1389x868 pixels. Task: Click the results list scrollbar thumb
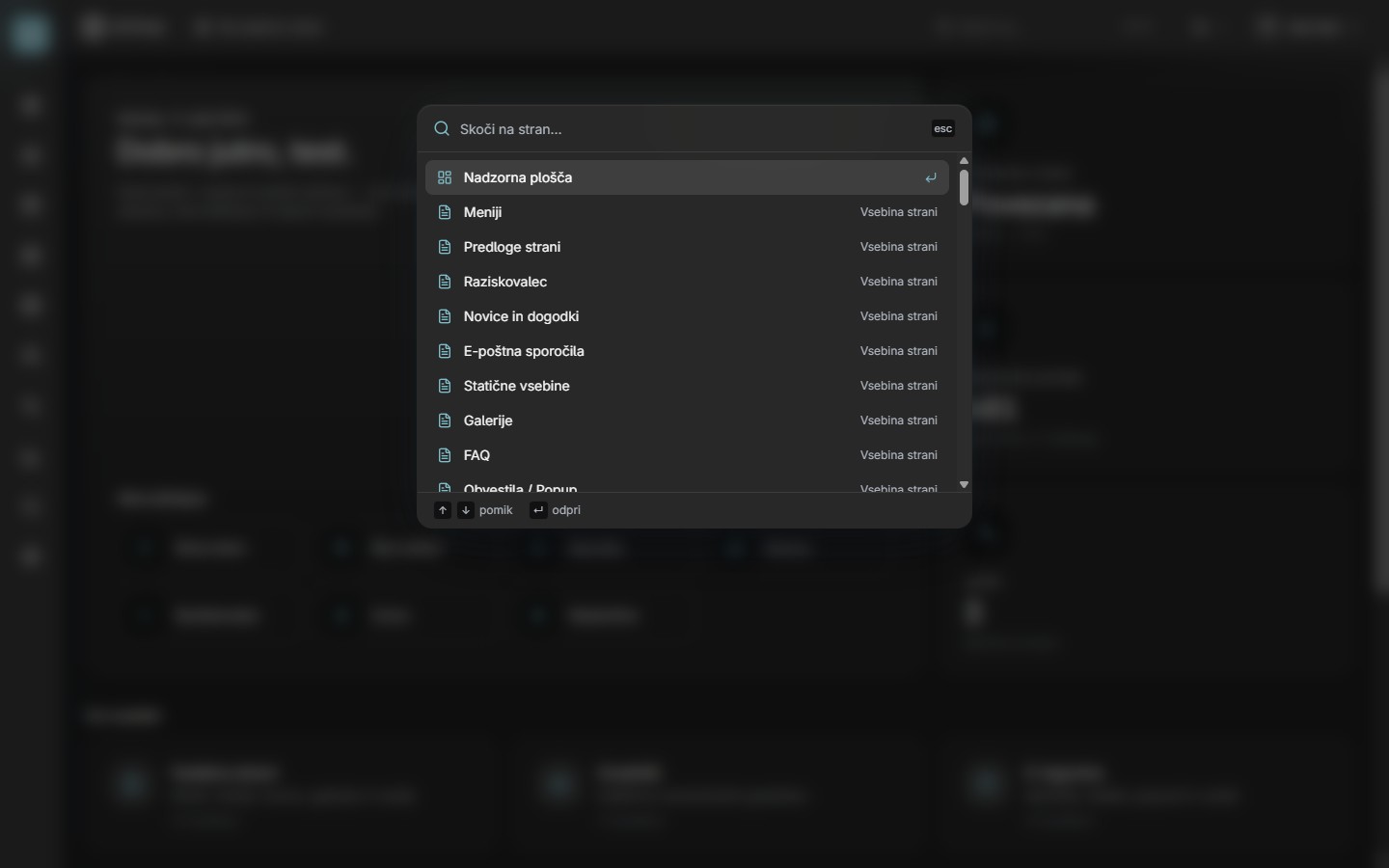pos(964,187)
